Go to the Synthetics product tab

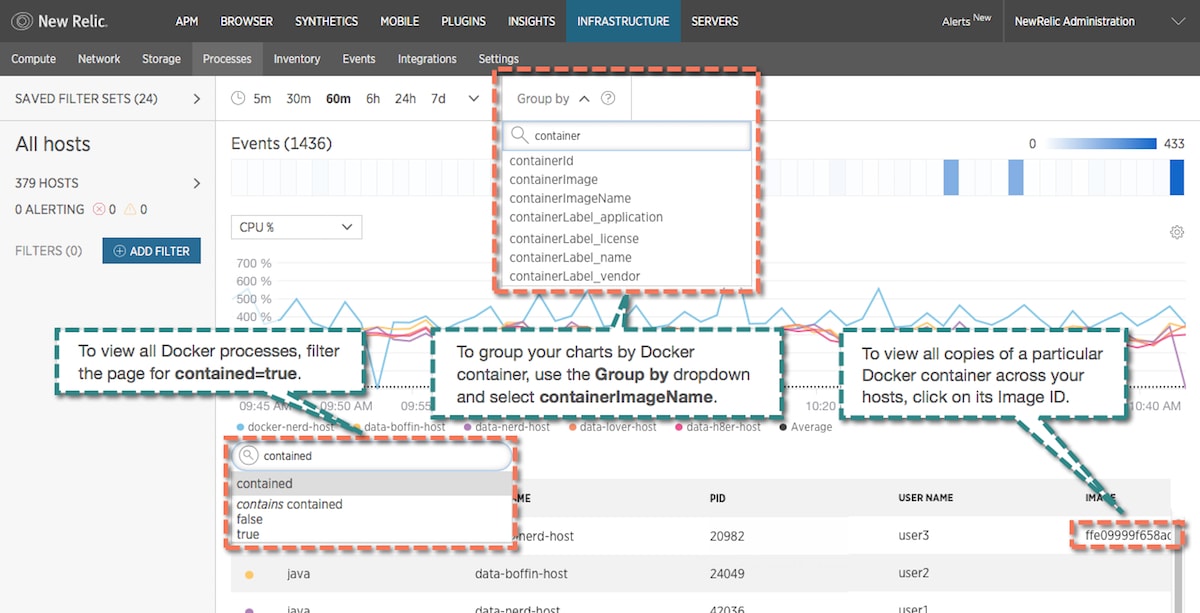point(326,21)
